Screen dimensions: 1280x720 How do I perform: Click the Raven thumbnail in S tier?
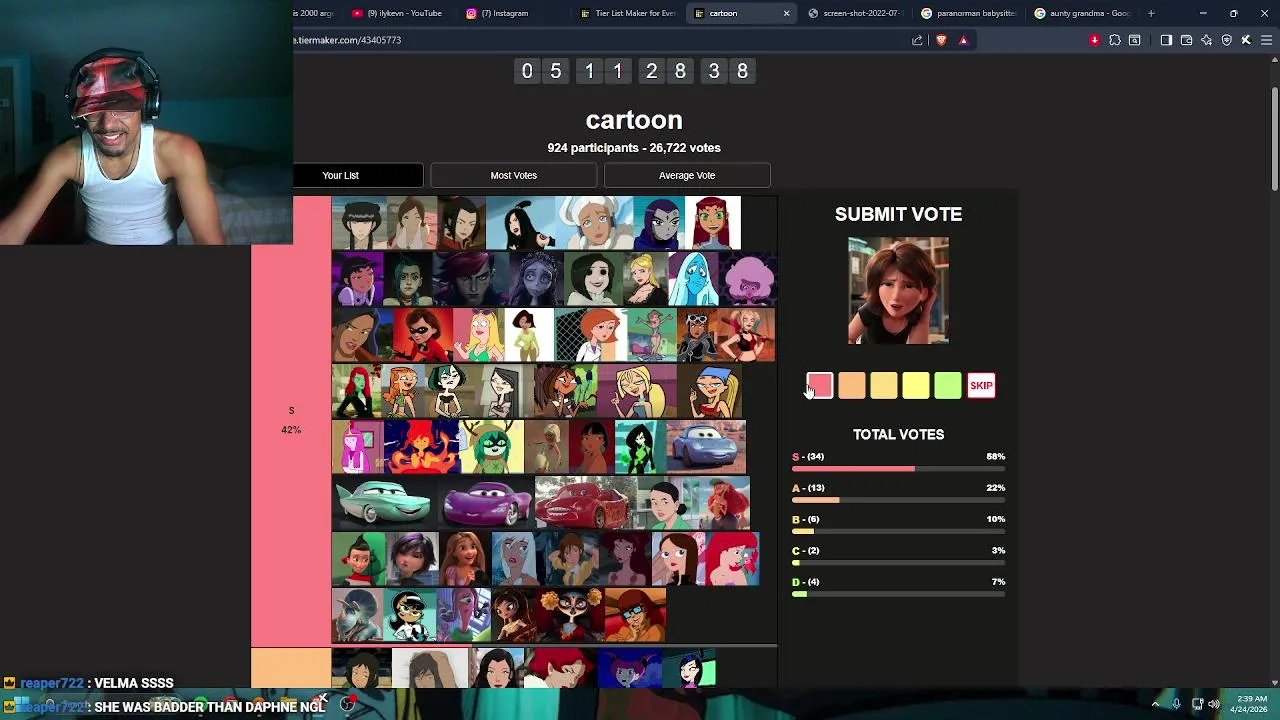[x=661, y=222]
